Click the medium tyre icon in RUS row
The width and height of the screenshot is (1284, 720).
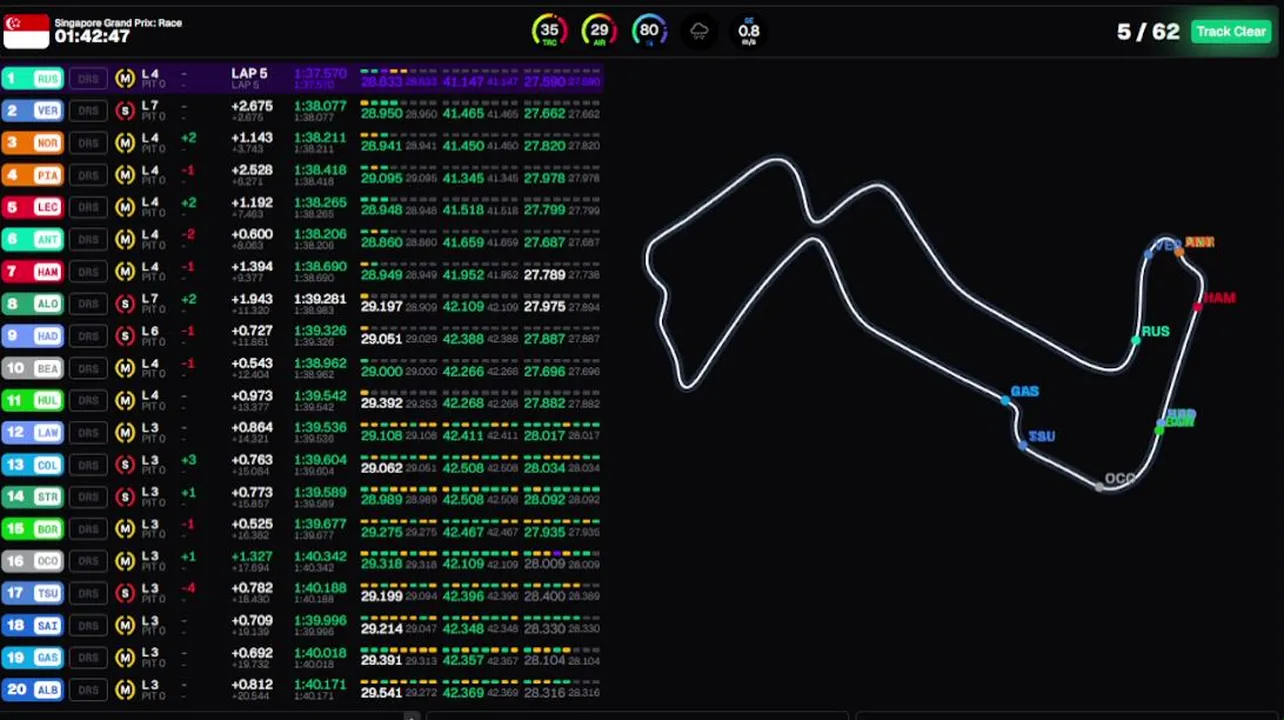[125, 79]
